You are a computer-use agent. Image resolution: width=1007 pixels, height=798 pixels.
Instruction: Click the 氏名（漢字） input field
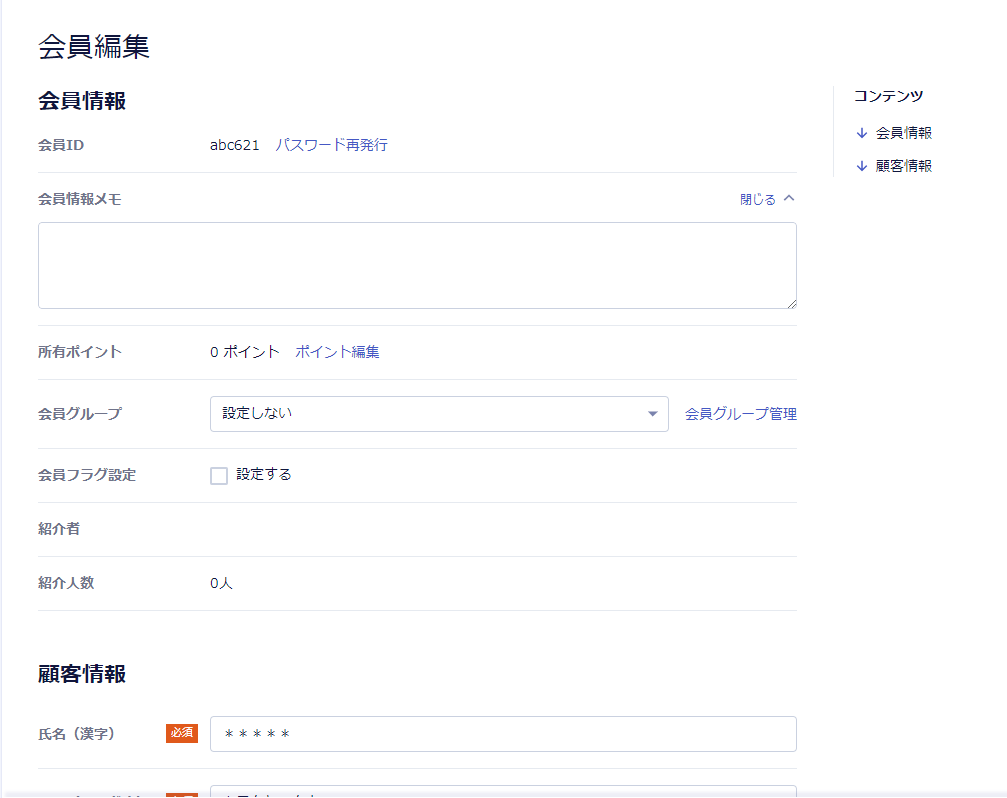(x=503, y=734)
